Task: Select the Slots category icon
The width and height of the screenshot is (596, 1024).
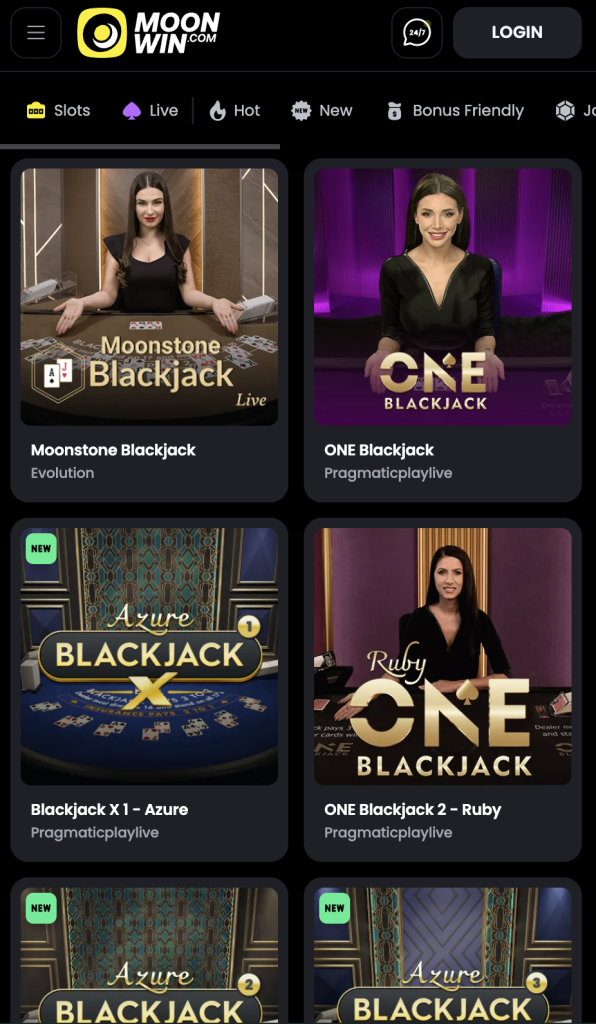Action: click(36, 111)
